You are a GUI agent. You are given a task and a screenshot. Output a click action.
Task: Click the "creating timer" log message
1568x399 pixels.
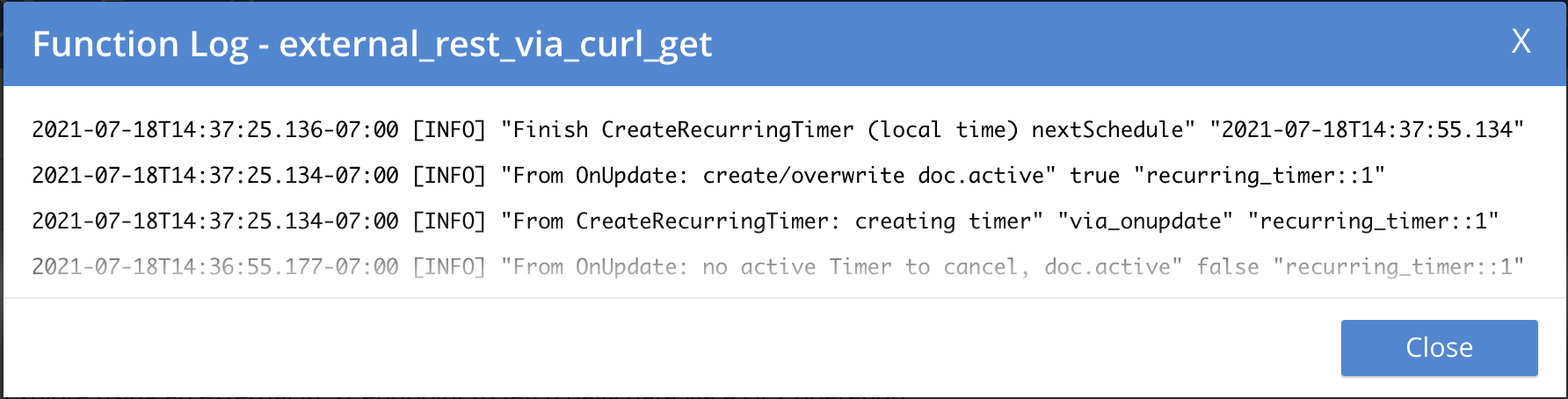[772, 221]
